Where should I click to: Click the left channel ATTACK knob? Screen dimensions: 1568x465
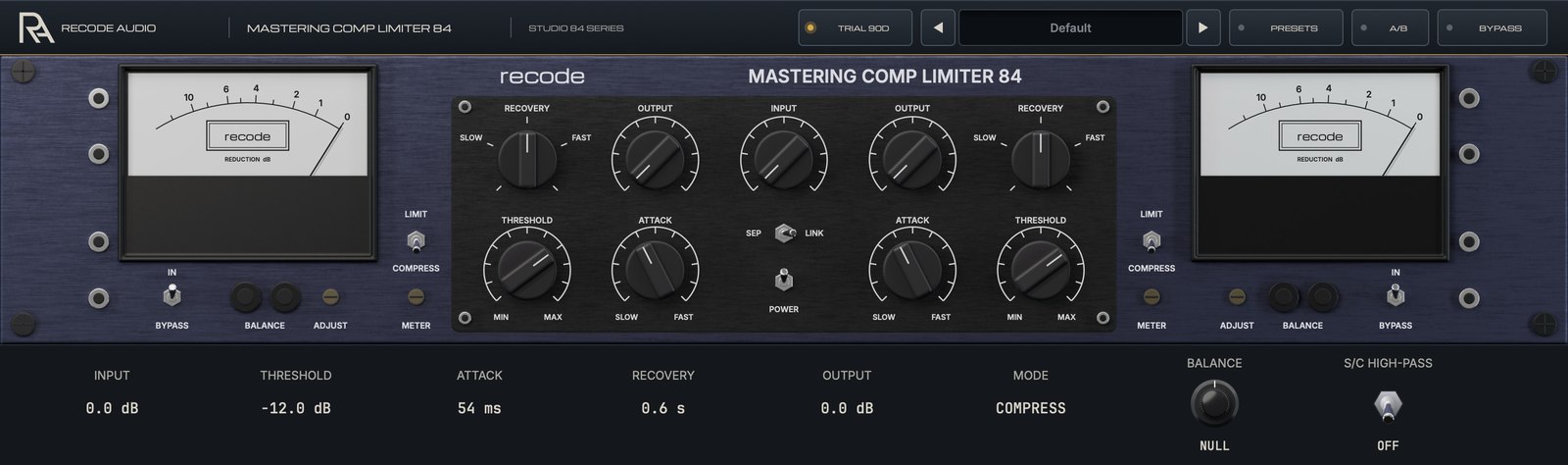pyautogui.click(x=655, y=272)
